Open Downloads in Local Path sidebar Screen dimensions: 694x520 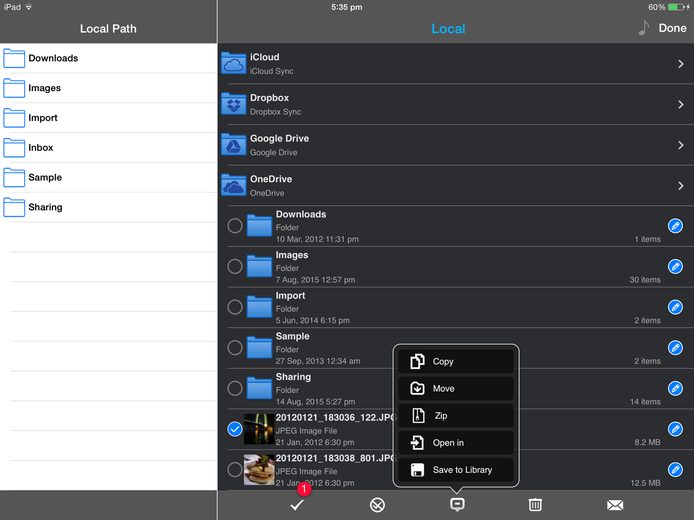[108, 58]
